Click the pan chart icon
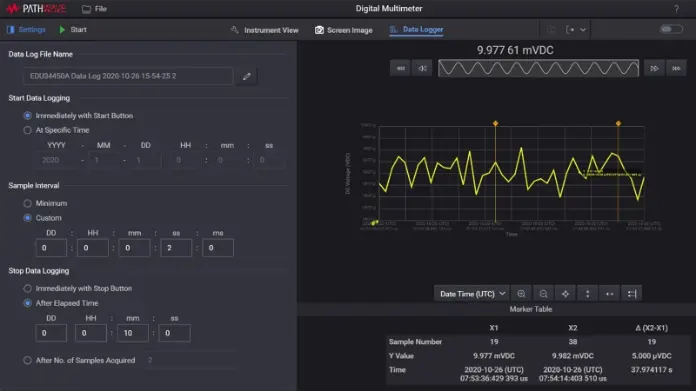696x391 pixels. (x=565, y=294)
